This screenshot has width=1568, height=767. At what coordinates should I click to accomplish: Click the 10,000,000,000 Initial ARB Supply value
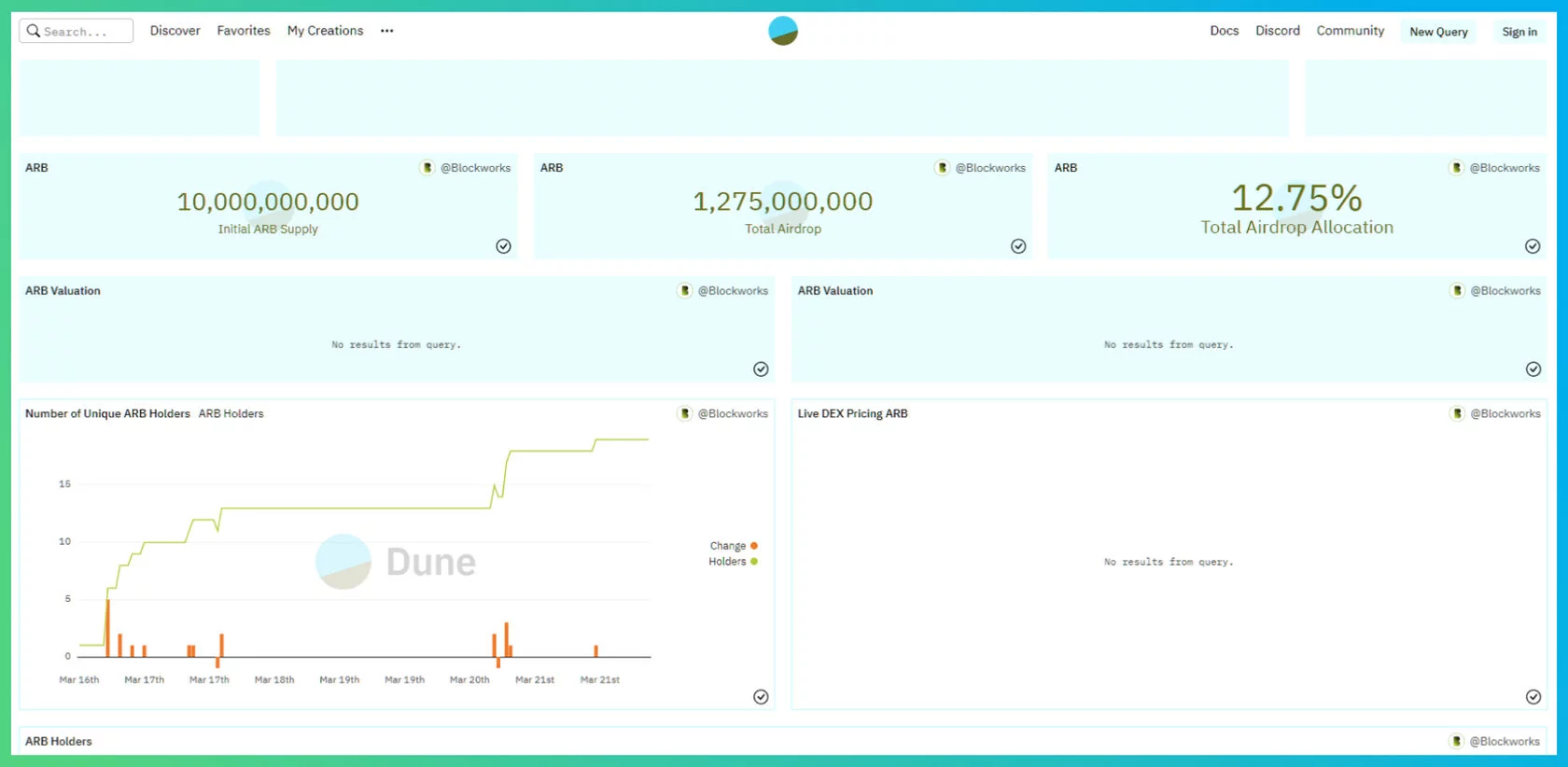[x=268, y=202]
